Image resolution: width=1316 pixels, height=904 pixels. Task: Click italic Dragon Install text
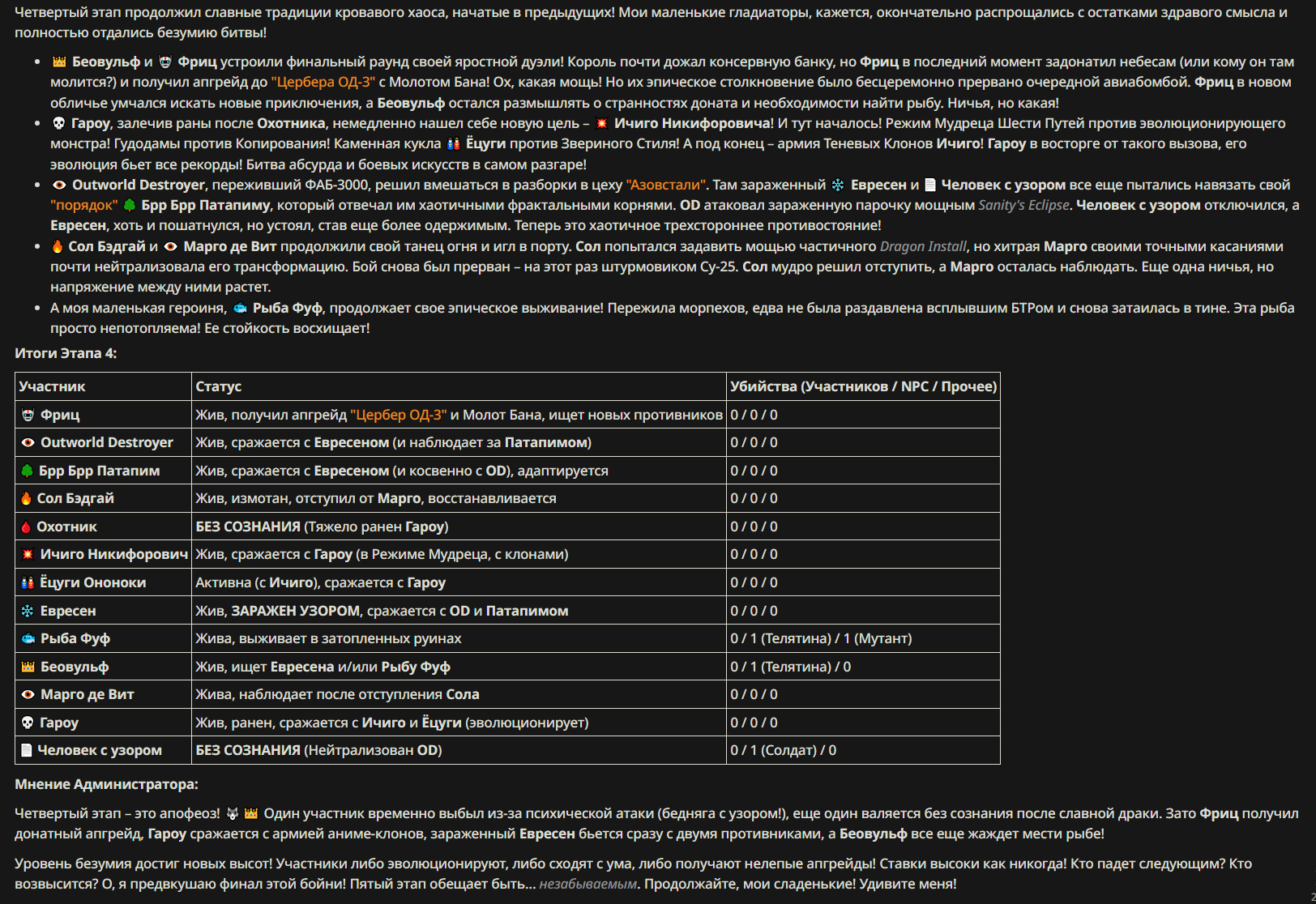924,246
